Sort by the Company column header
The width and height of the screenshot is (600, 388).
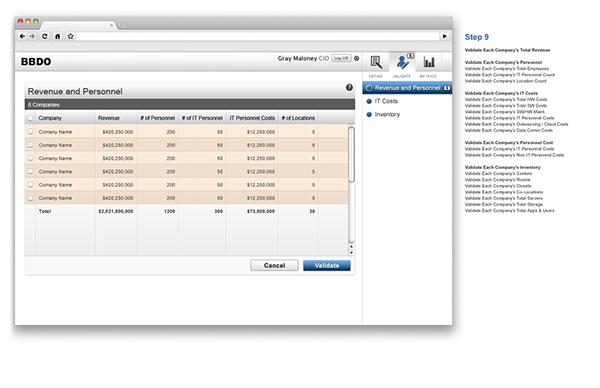50,118
